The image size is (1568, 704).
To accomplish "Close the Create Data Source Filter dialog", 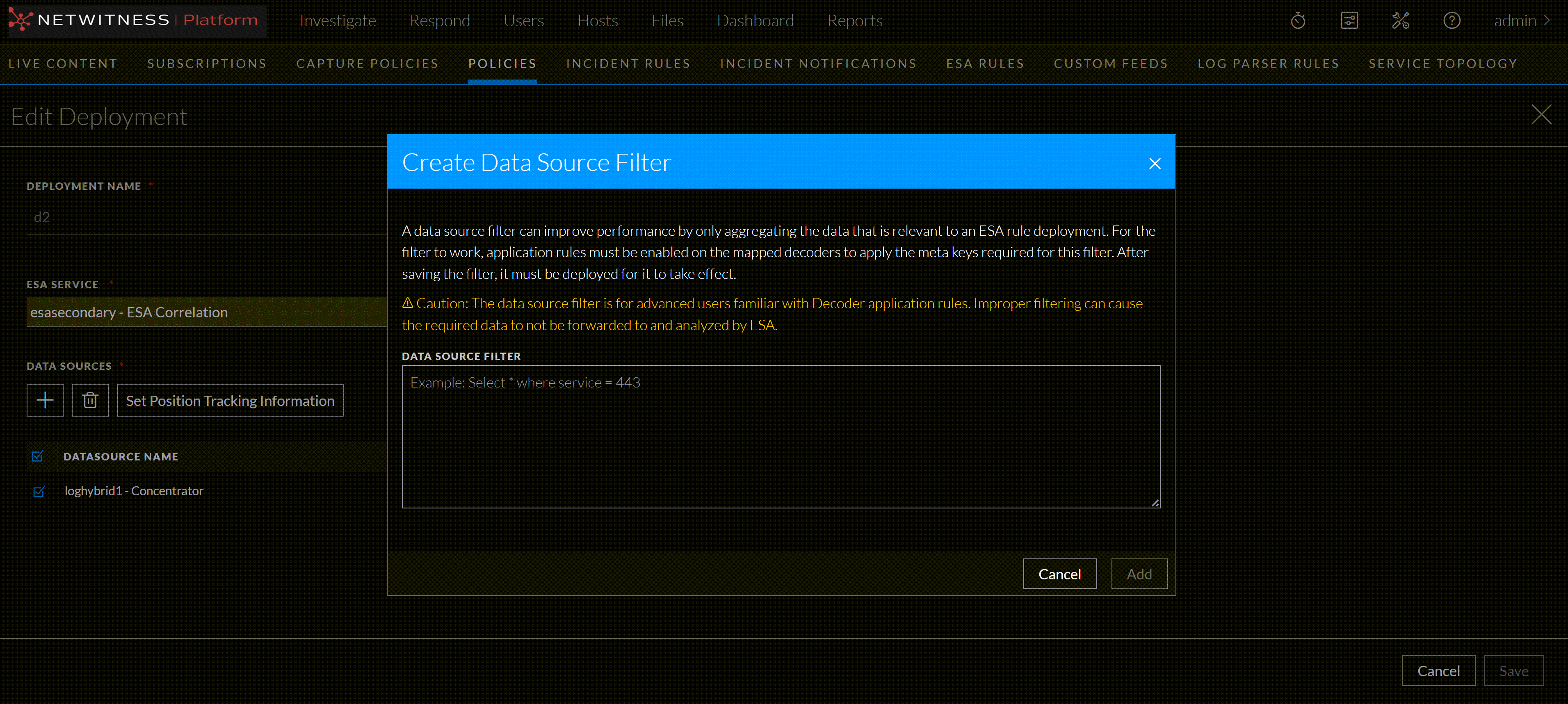I will tap(1155, 163).
